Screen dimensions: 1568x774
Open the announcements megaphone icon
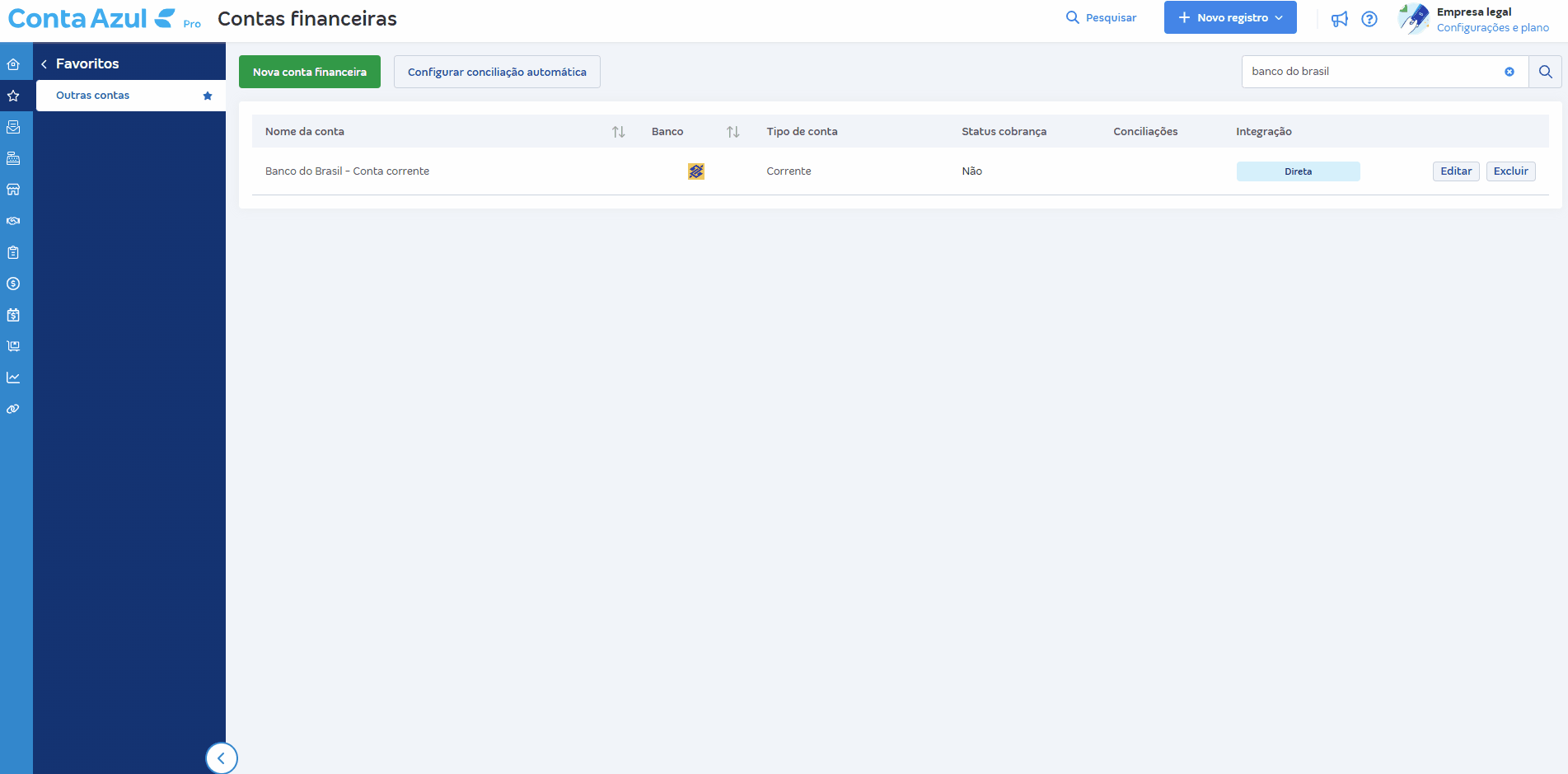(x=1339, y=18)
